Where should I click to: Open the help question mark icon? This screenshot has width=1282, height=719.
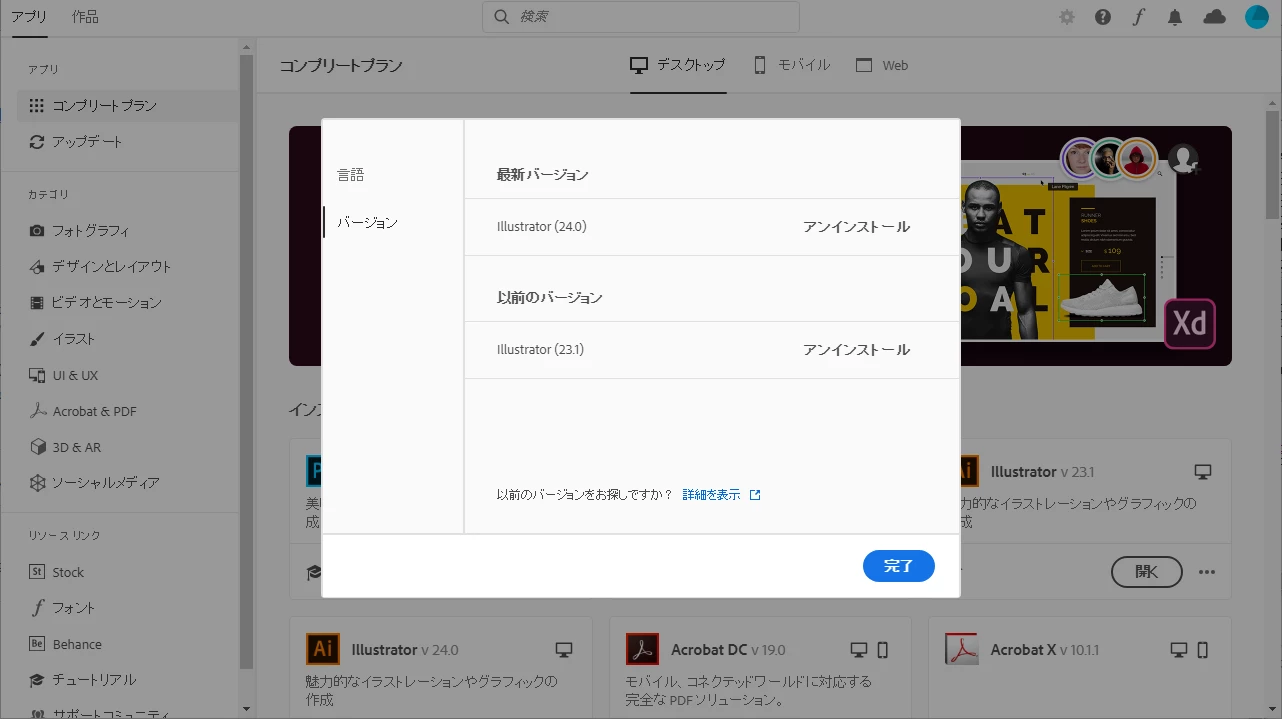(x=1103, y=17)
